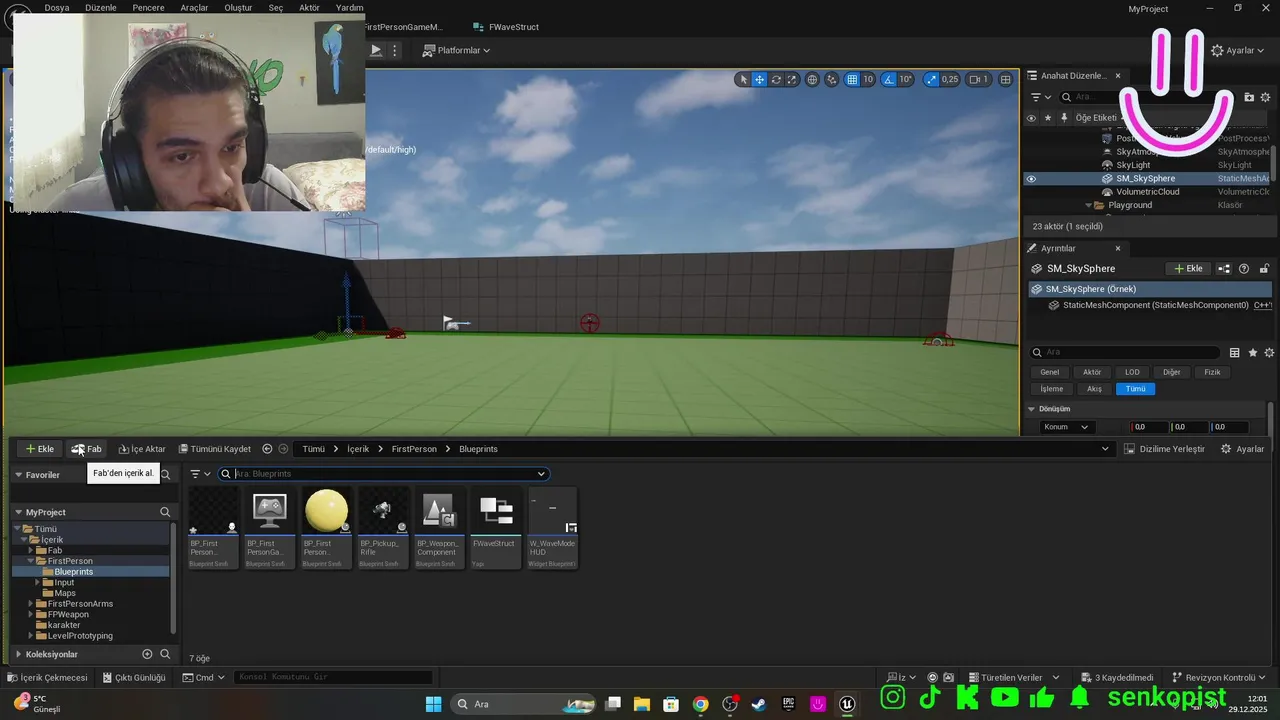
Task: Open the Outliner settings gear
Action: pos(1267,97)
